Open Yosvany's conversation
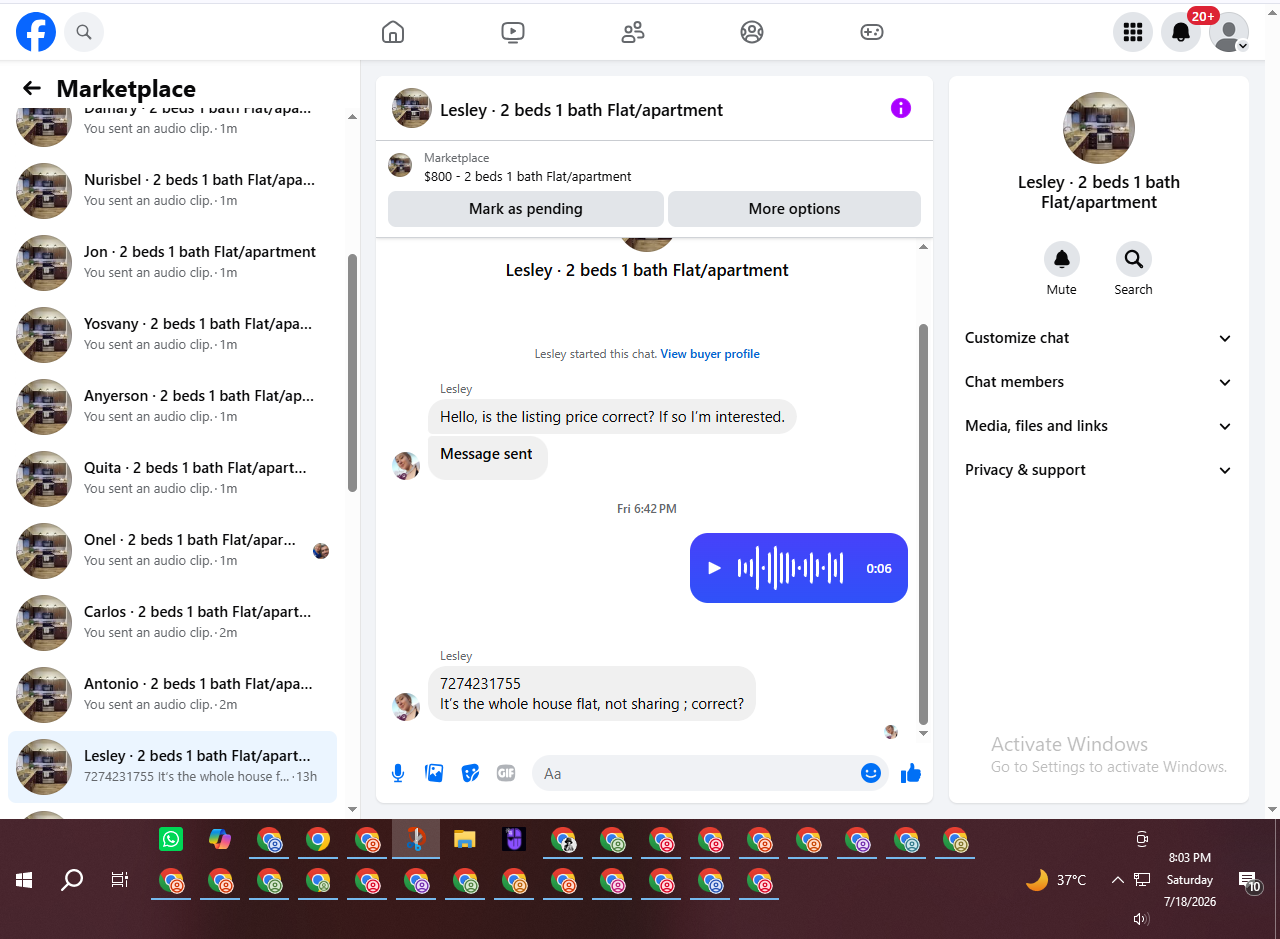The height and width of the screenshot is (939, 1280). (172, 333)
